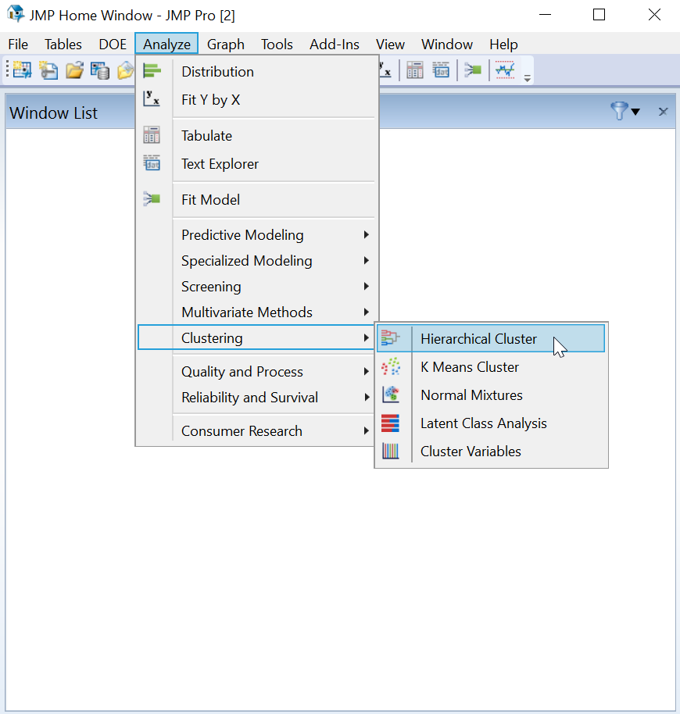
Task: Click the Control Chart toolbar icon
Action: [505, 70]
